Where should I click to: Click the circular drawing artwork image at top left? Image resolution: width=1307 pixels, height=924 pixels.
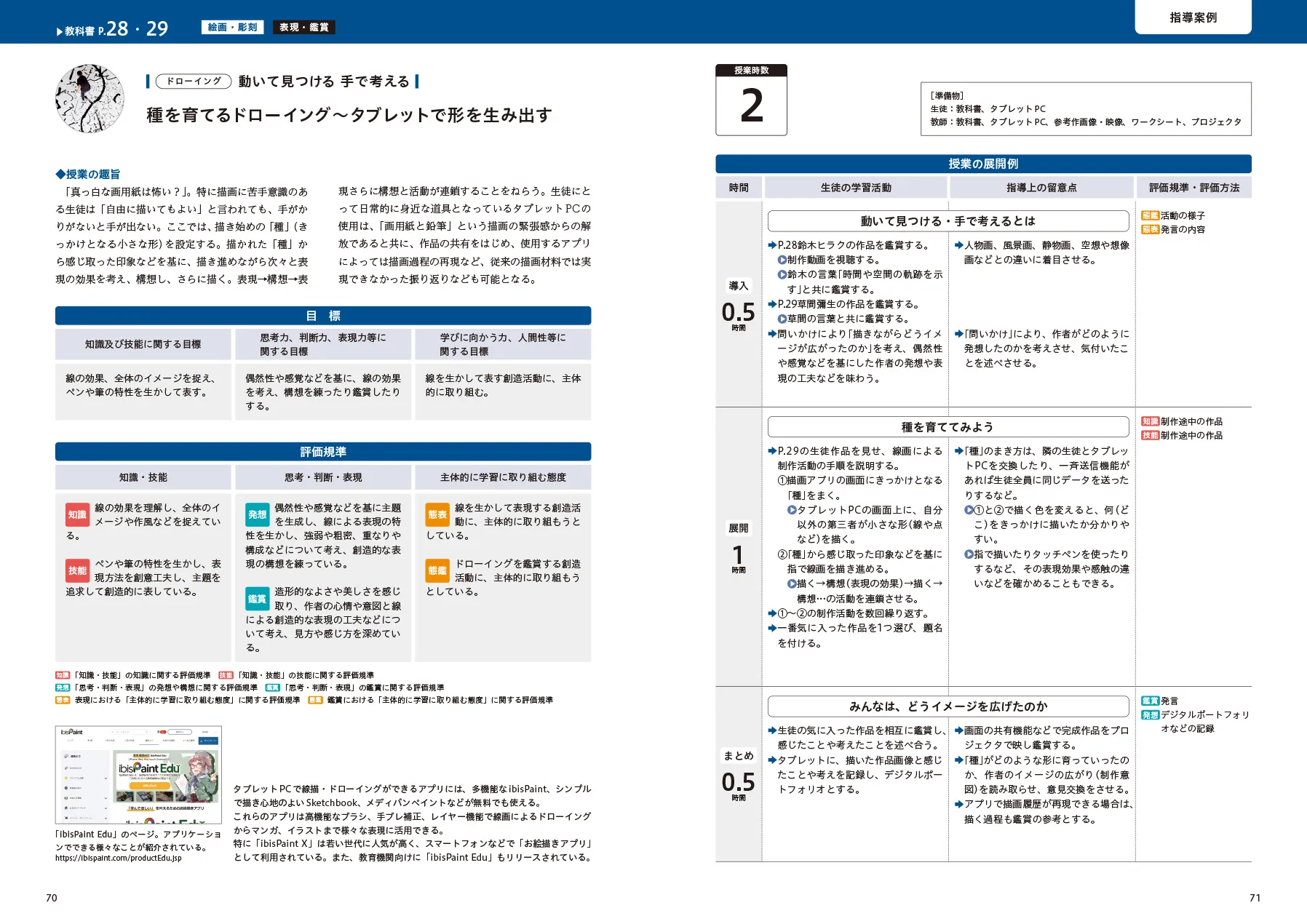click(x=89, y=98)
